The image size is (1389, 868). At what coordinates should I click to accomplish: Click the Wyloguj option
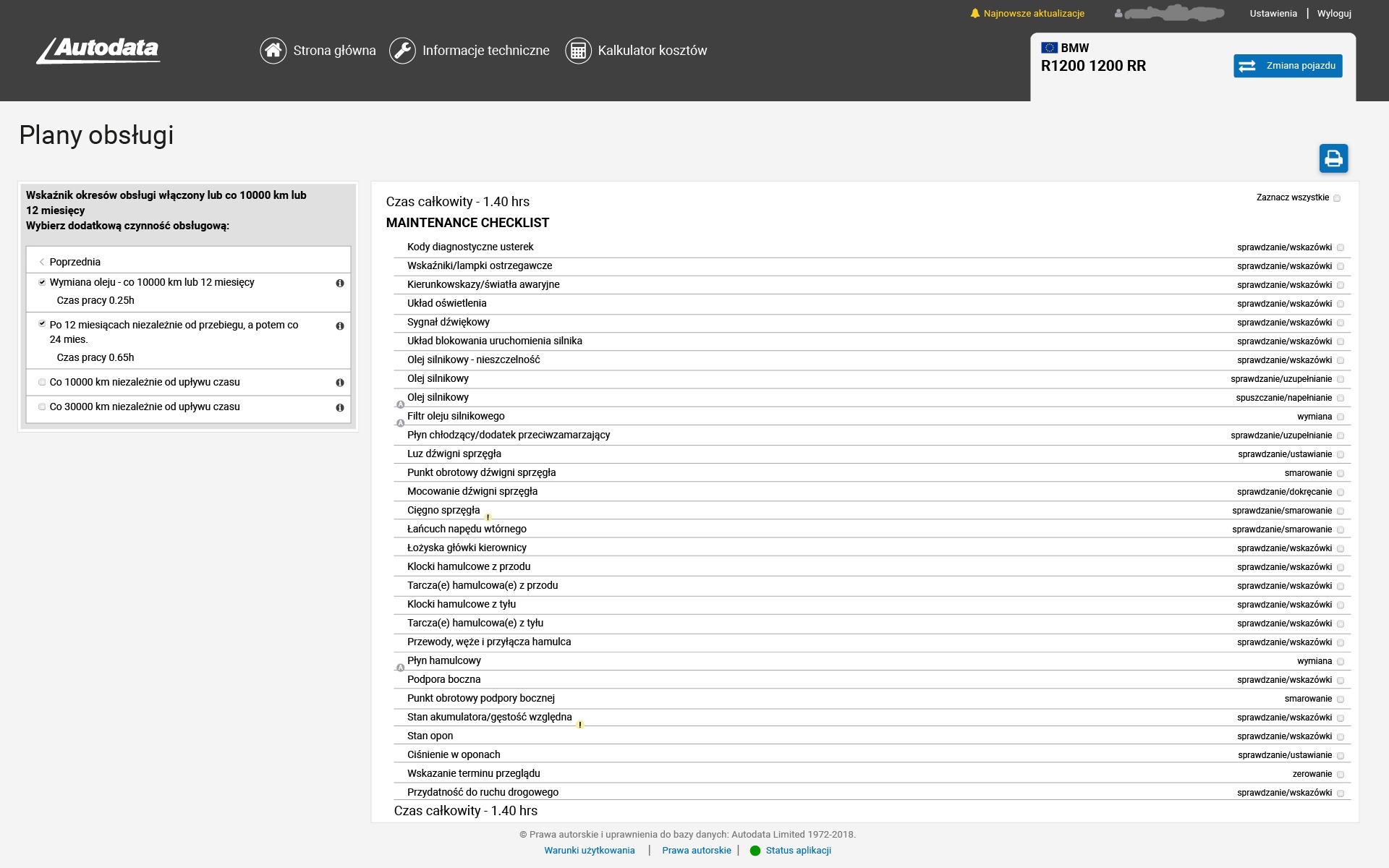coord(1335,13)
